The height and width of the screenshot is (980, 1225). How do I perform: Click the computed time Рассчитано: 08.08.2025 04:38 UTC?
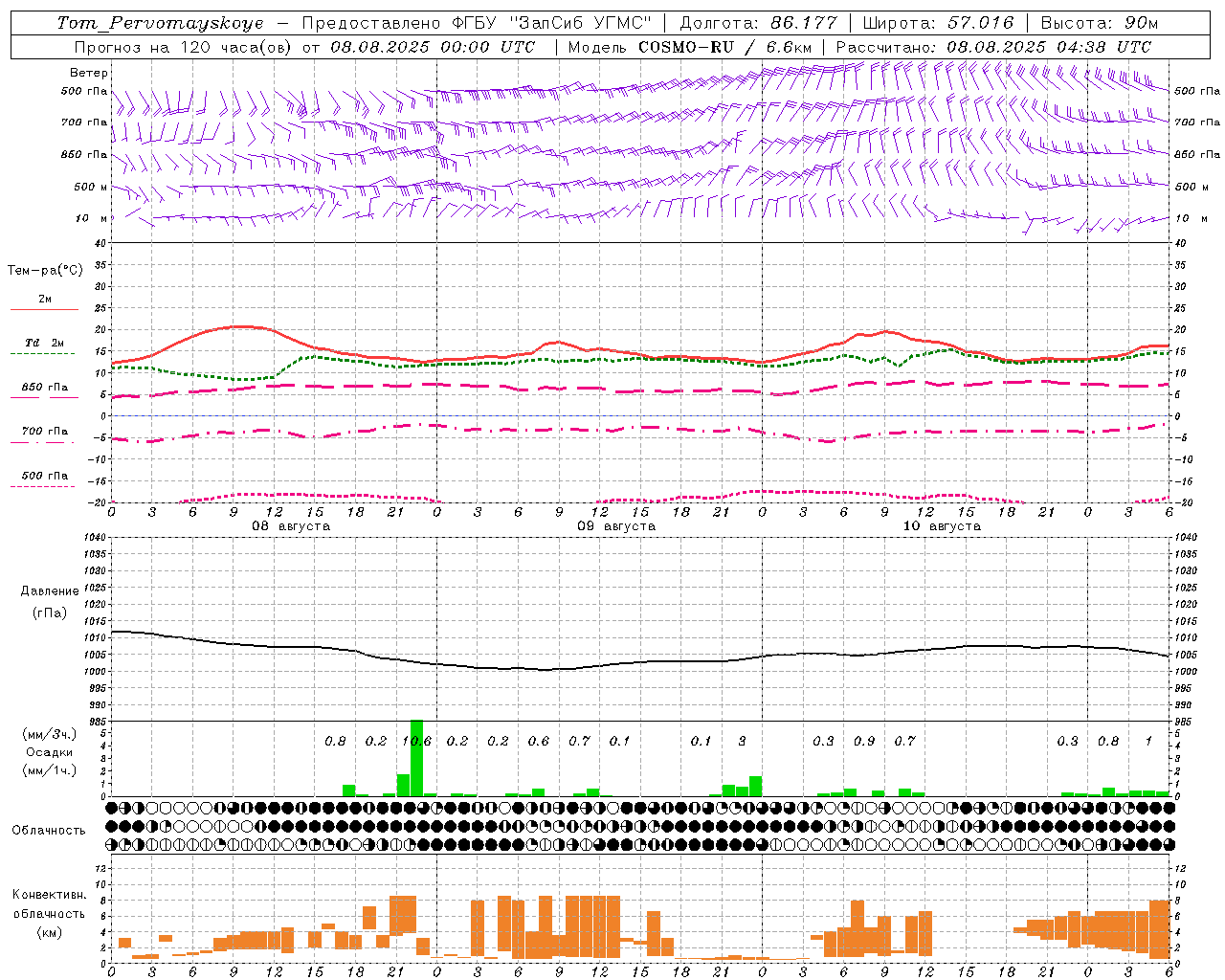point(993,47)
